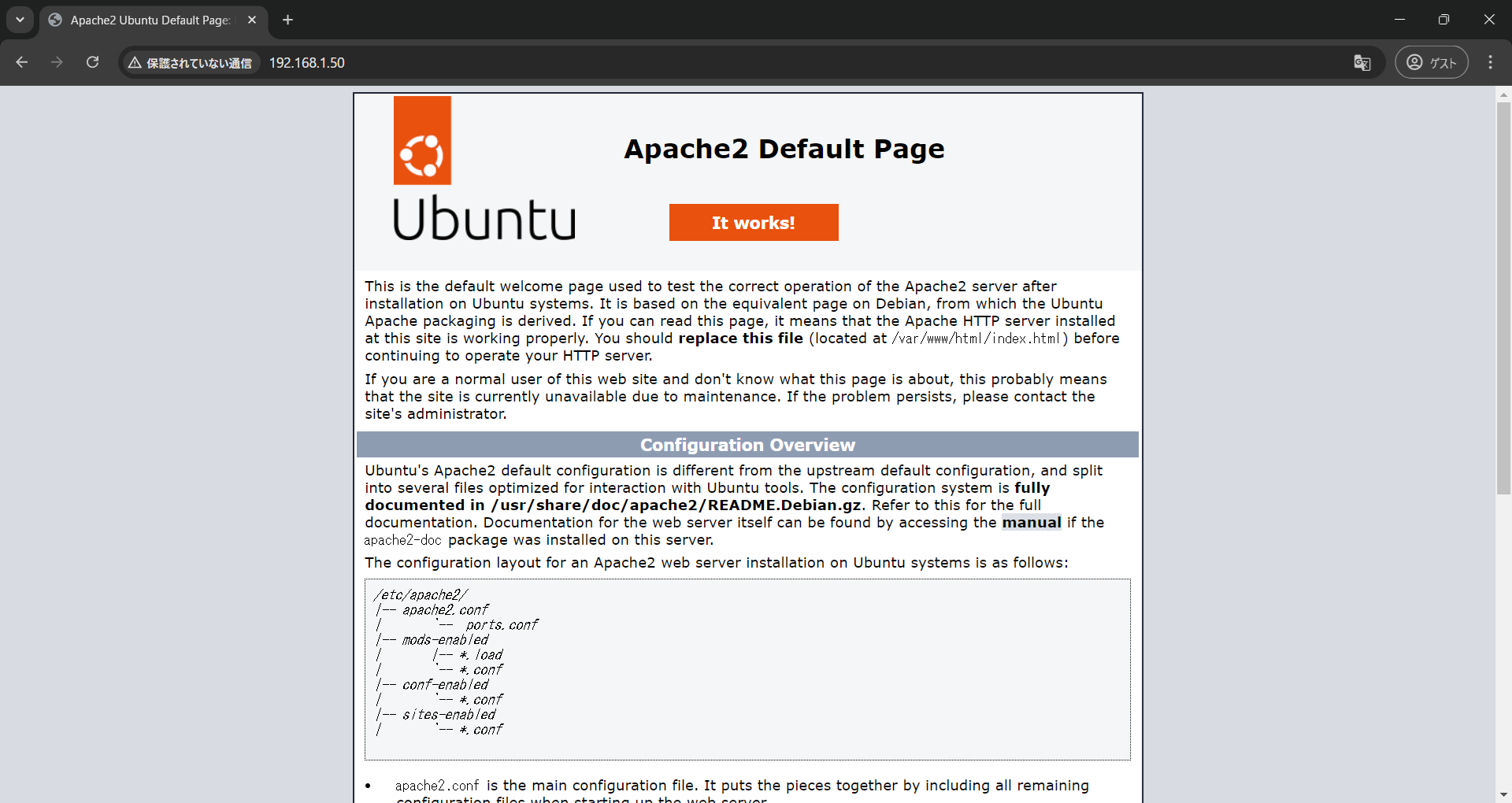
Task: Open a new browser tab
Action: [x=287, y=20]
